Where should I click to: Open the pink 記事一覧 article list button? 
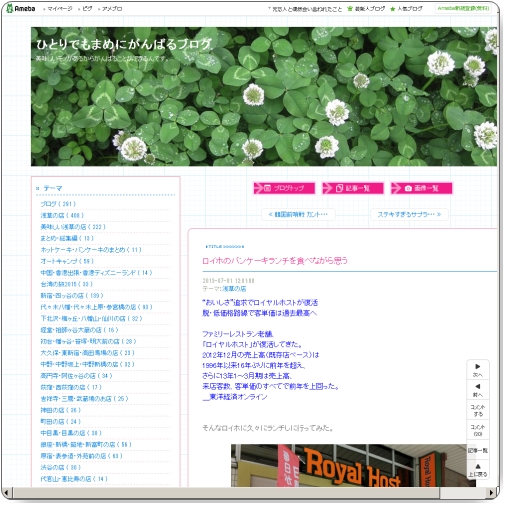353,188
